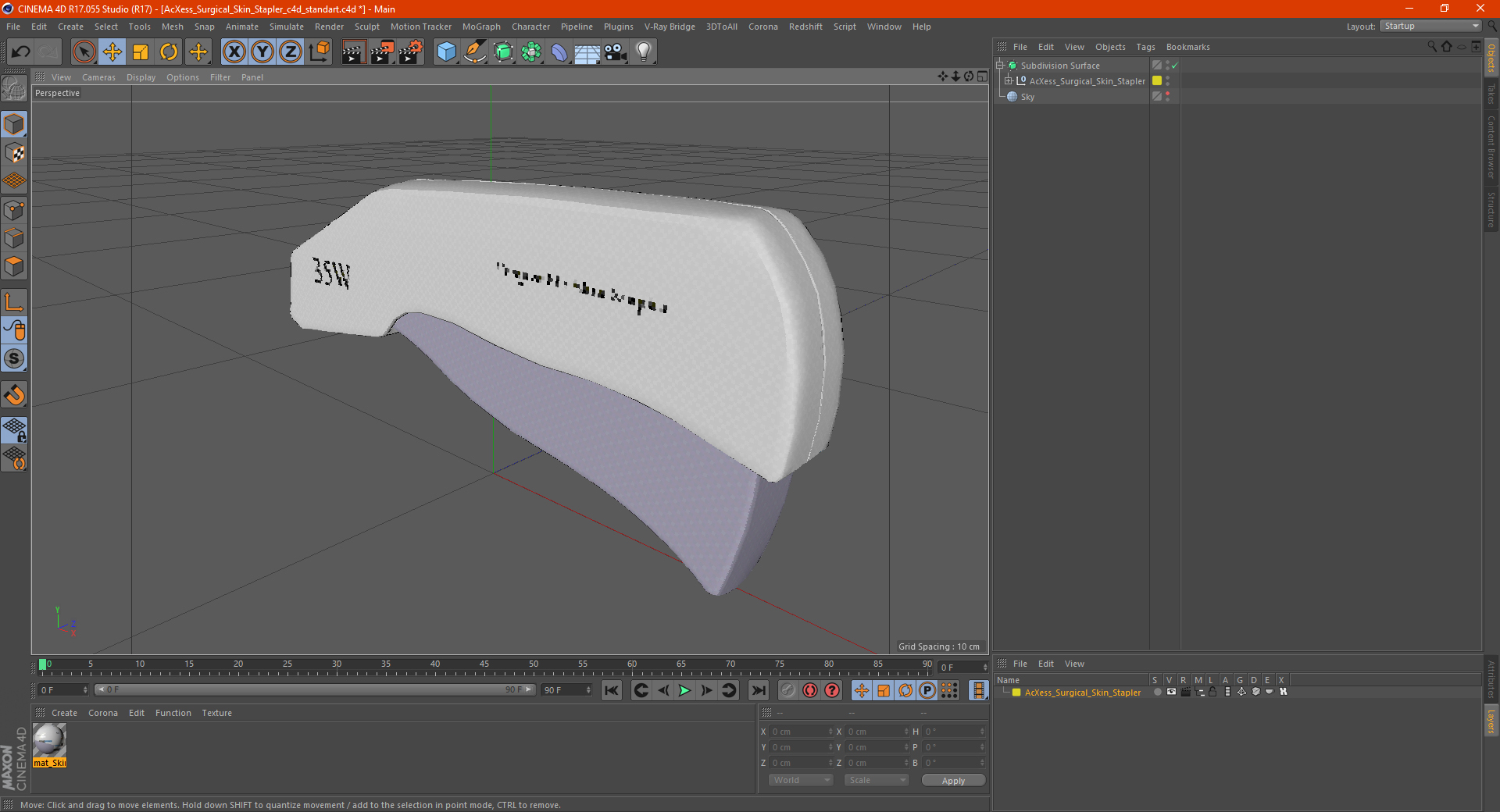Go to end of animation
1500x812 pixels.
coord(758,690)
